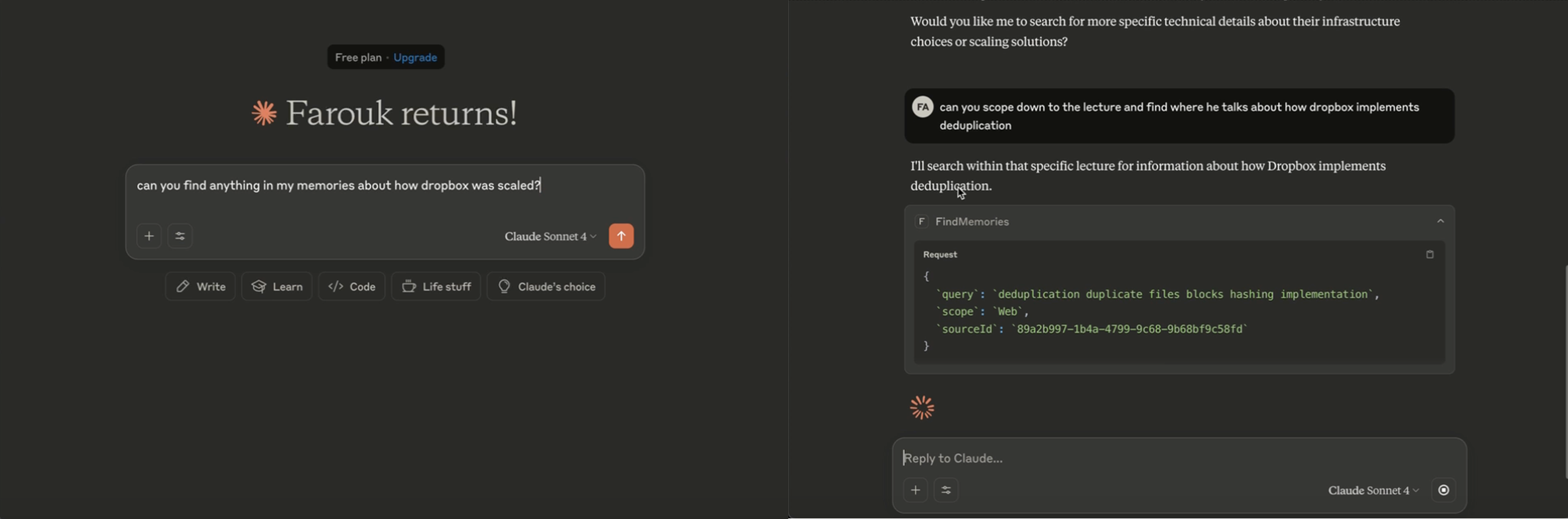Select the Write suggestion chip
Image resolution: width=1568 pixels, height=519 pixels.
pos(200,286)
